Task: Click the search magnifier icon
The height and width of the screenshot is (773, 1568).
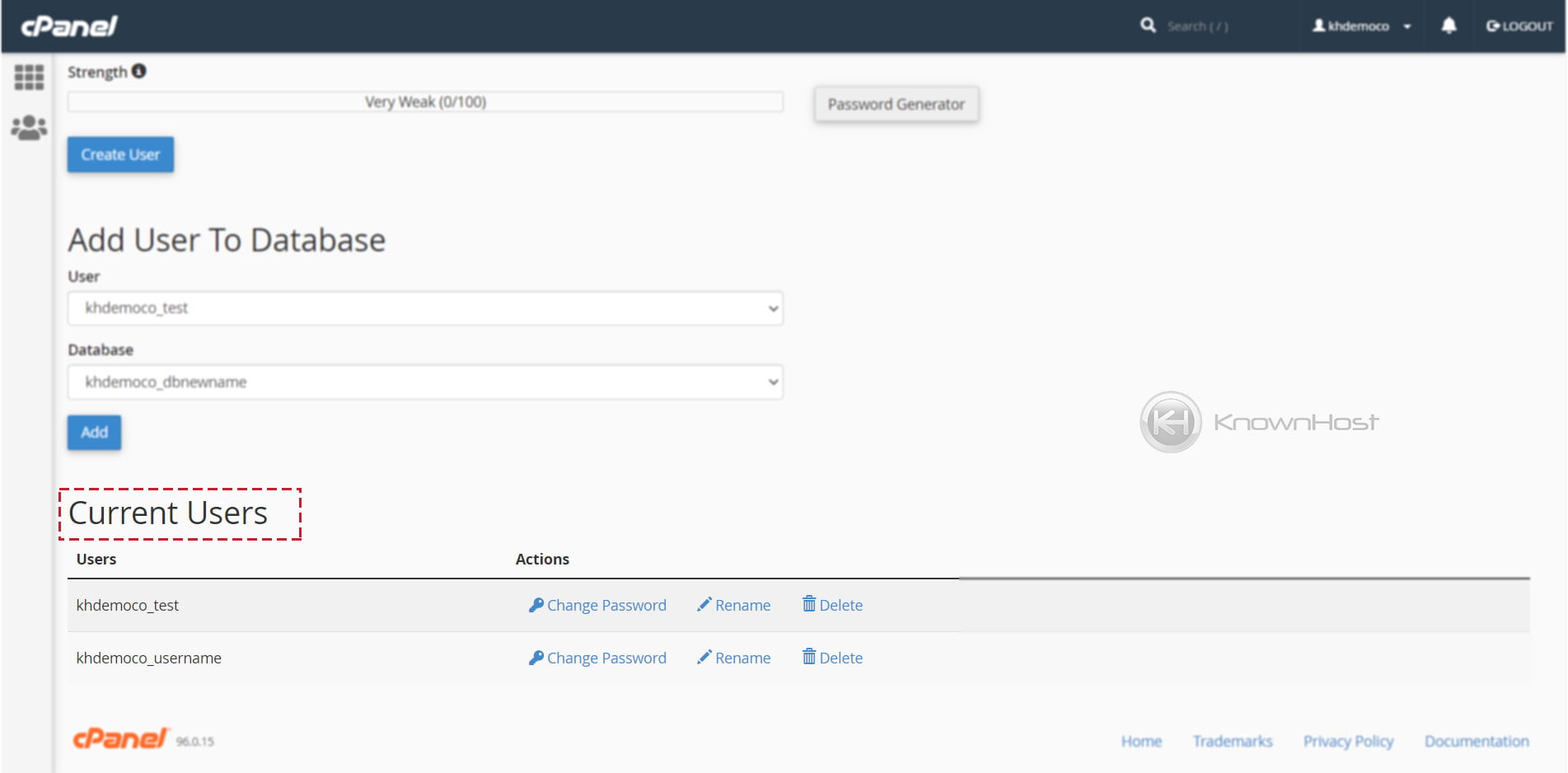Action: point(1147,26)
